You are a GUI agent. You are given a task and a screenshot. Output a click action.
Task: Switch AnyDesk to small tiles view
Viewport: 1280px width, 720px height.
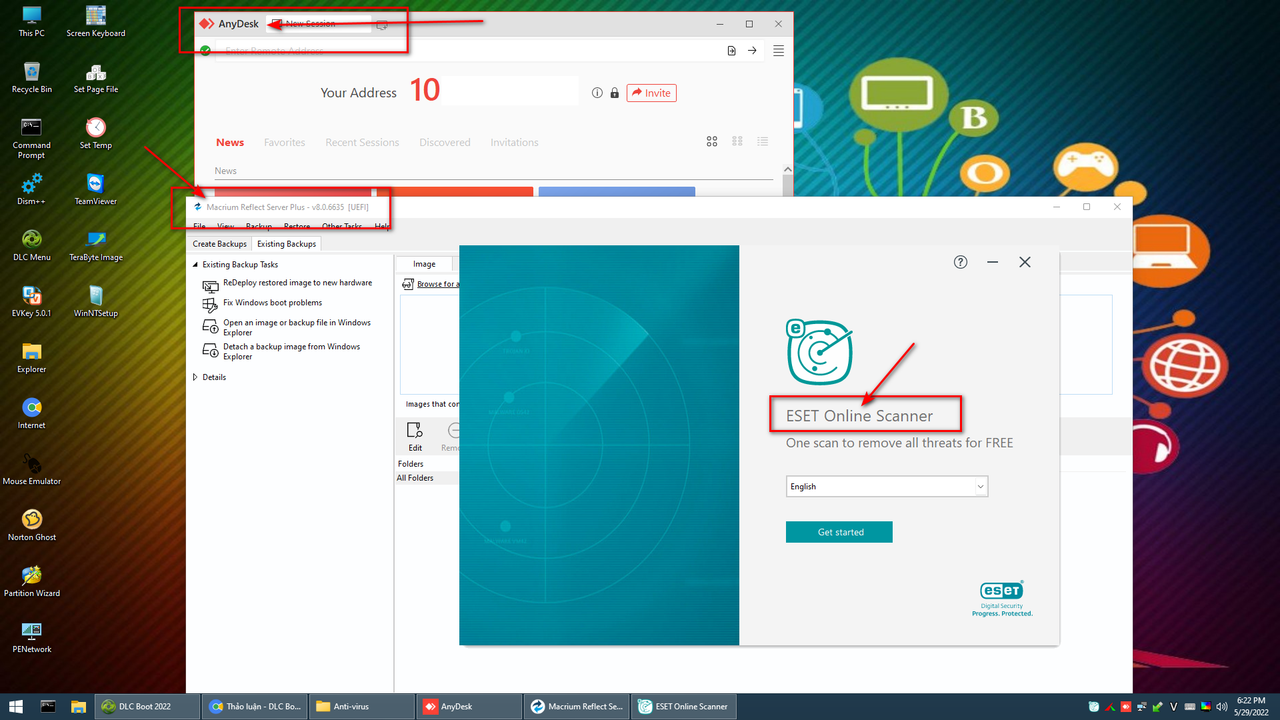(x=738, y=142)
